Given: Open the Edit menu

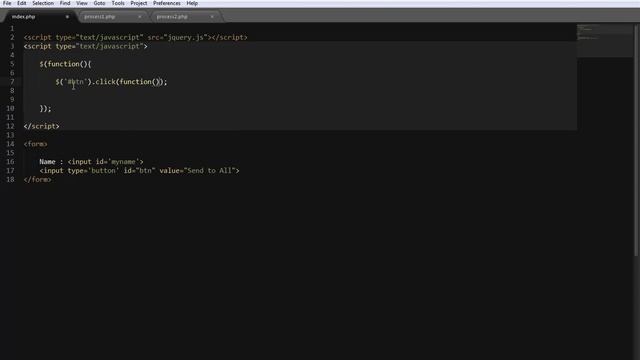Looking at the screenshot, I should point(22,3).
